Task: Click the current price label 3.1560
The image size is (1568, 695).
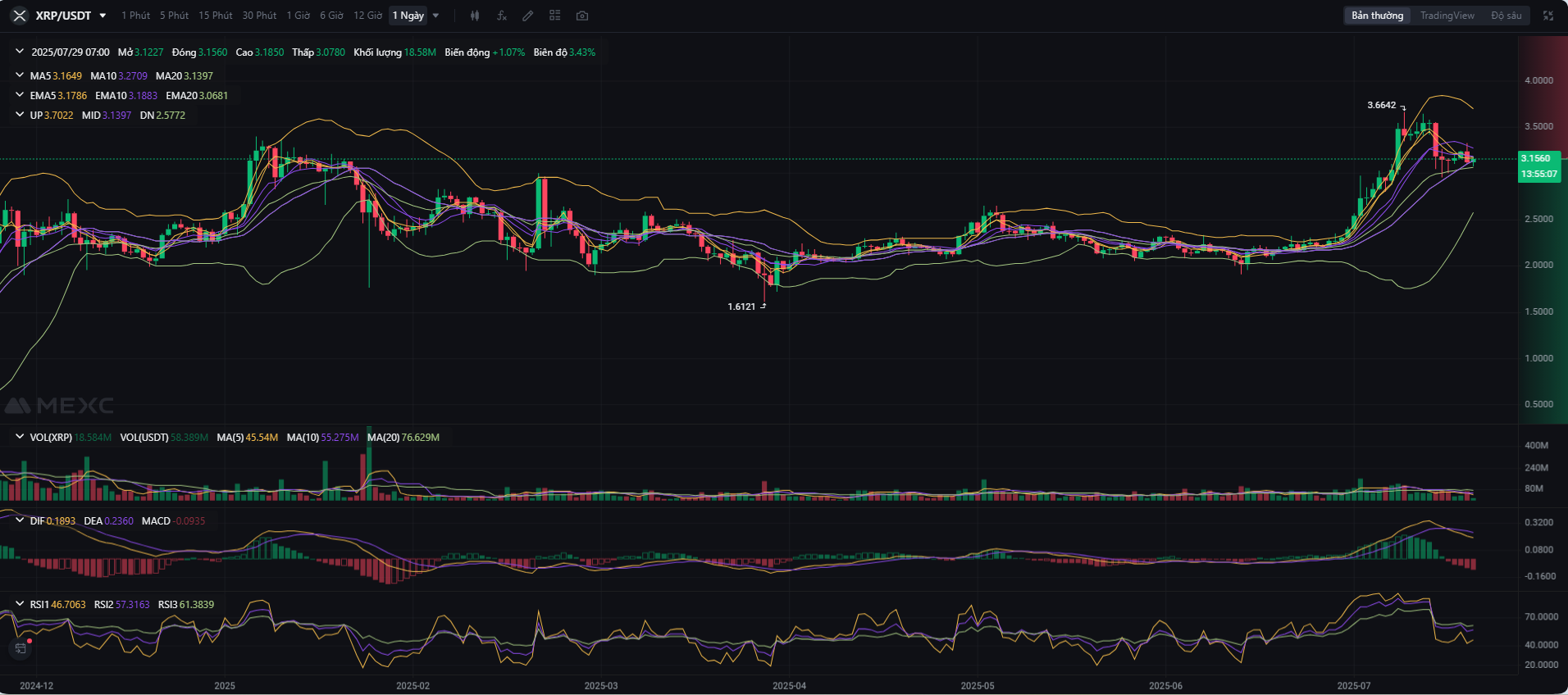Action: (x=1536, y=158)
